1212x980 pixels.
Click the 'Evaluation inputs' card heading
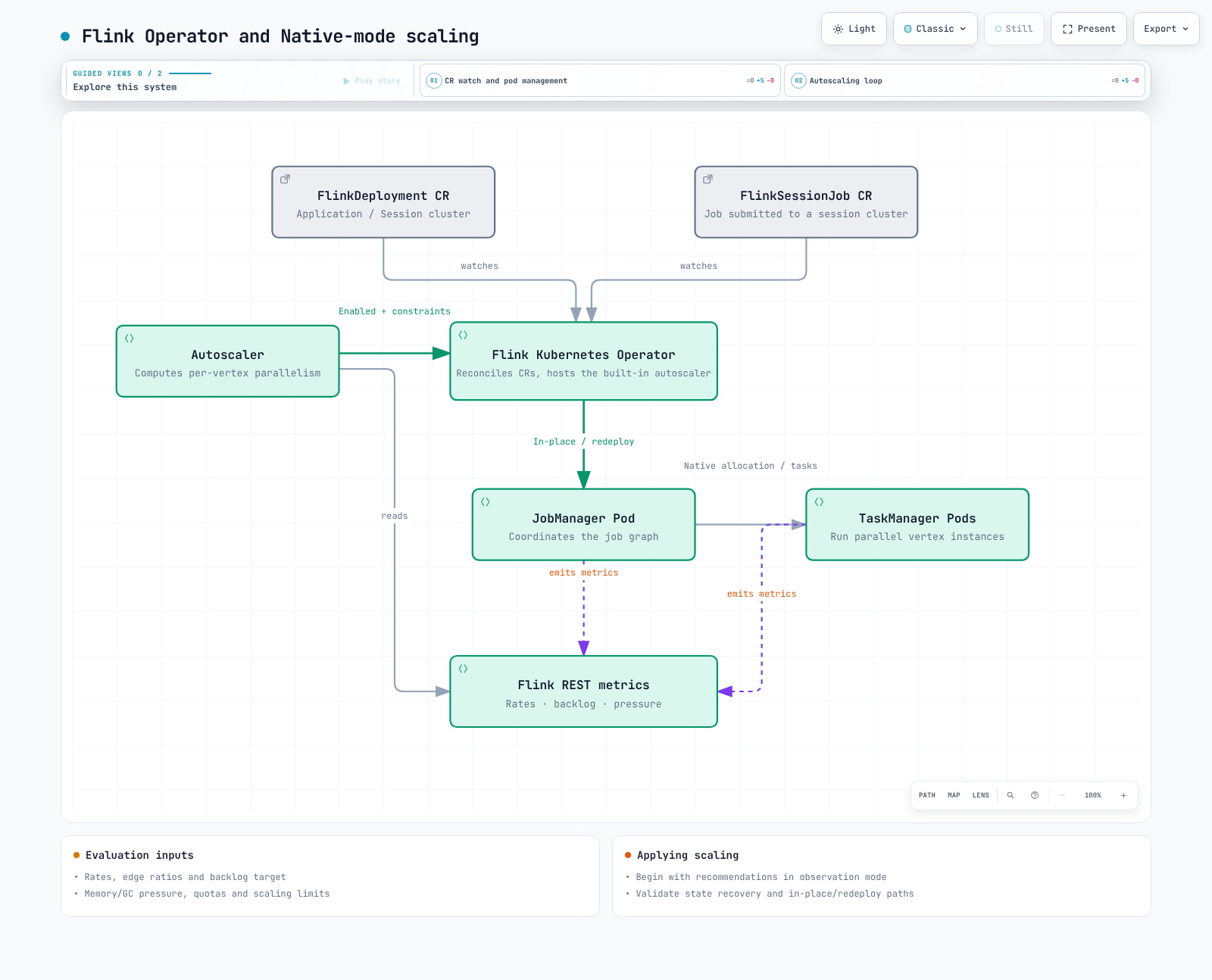tap(139, 855)
